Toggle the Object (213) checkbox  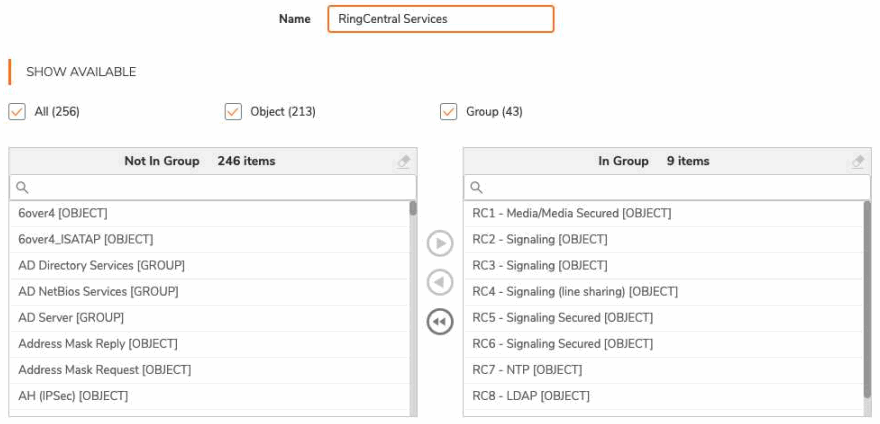(x=233, y=112)
